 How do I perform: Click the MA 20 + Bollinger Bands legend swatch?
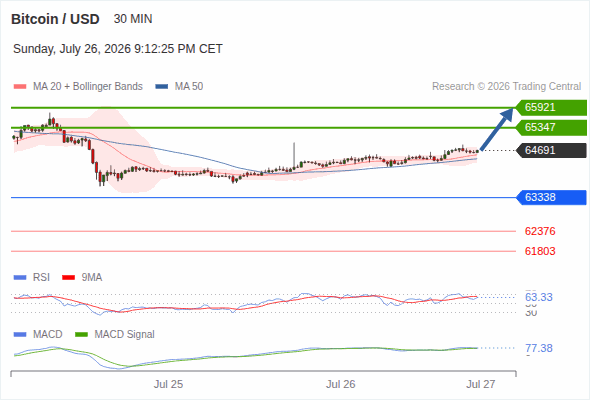tap(20, 87)
